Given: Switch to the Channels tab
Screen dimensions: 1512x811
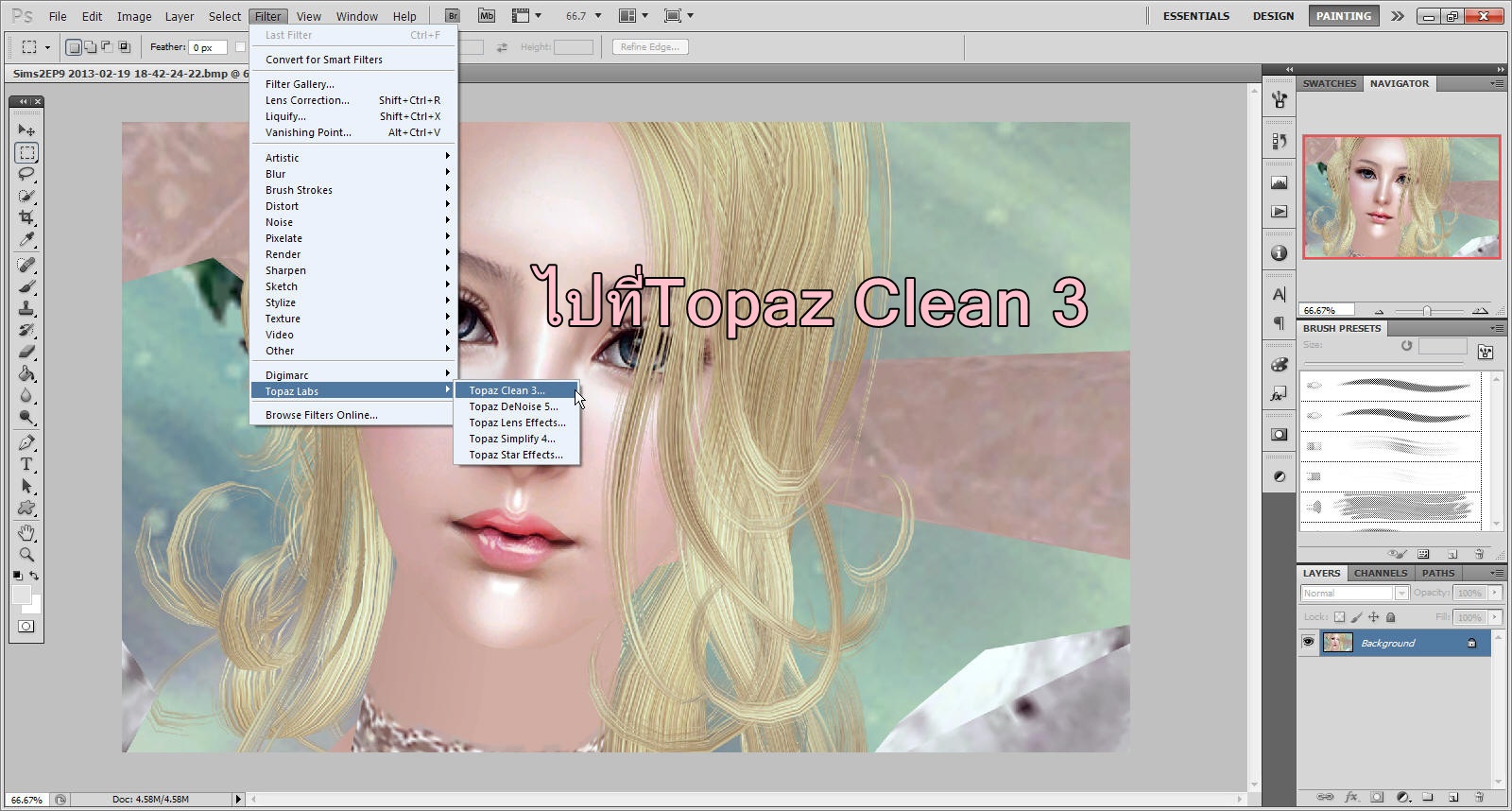Looking at the screenshot, I should [1380, 573].
